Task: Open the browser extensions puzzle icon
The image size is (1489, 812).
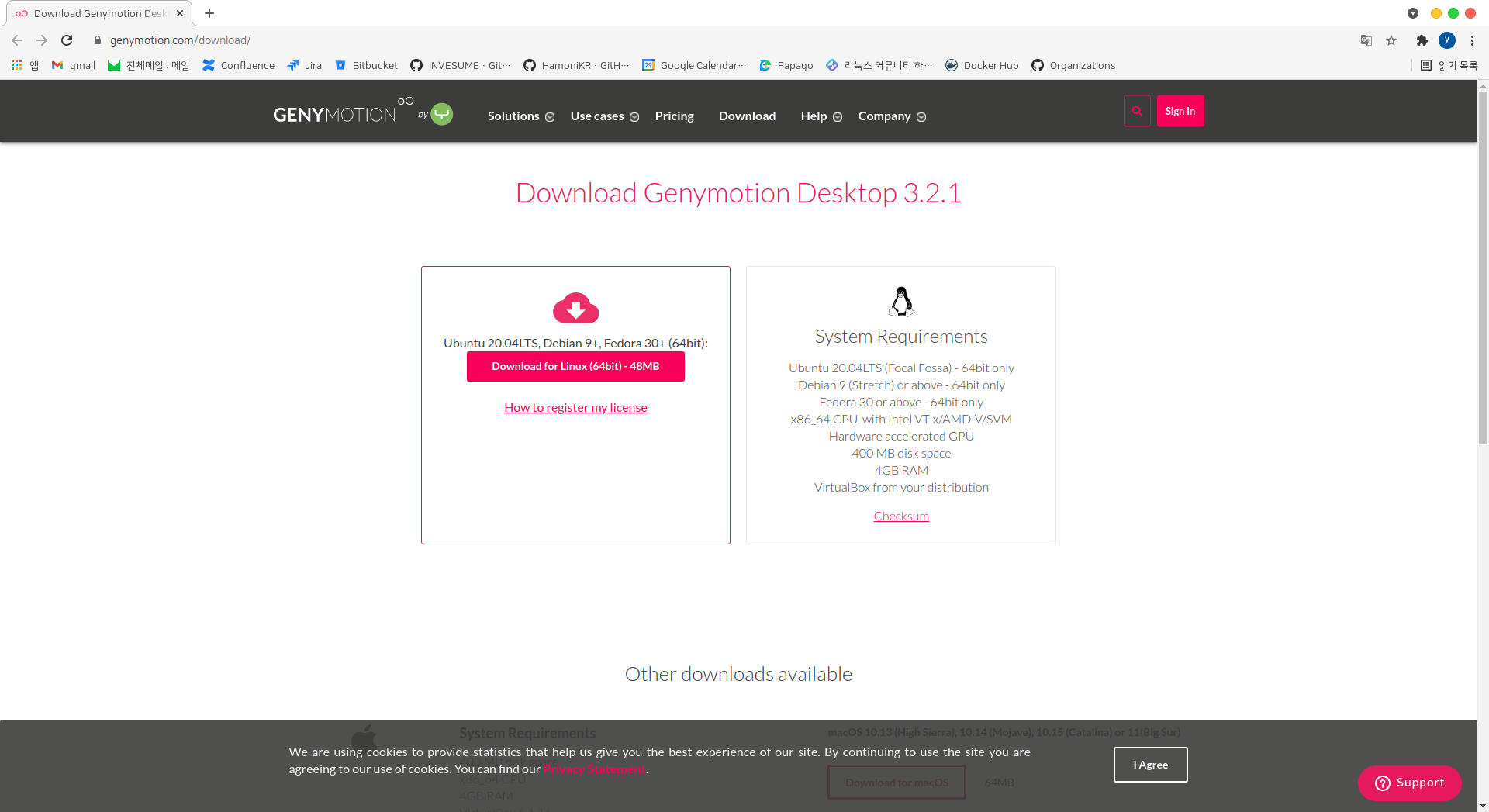Action: click(x=1422, y=40)
